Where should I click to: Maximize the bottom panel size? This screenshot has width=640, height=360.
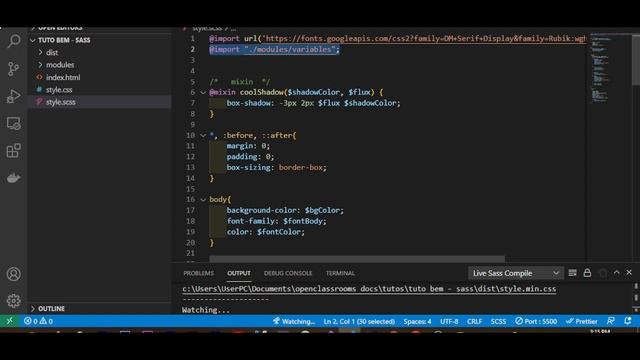(x=617, y=272)
